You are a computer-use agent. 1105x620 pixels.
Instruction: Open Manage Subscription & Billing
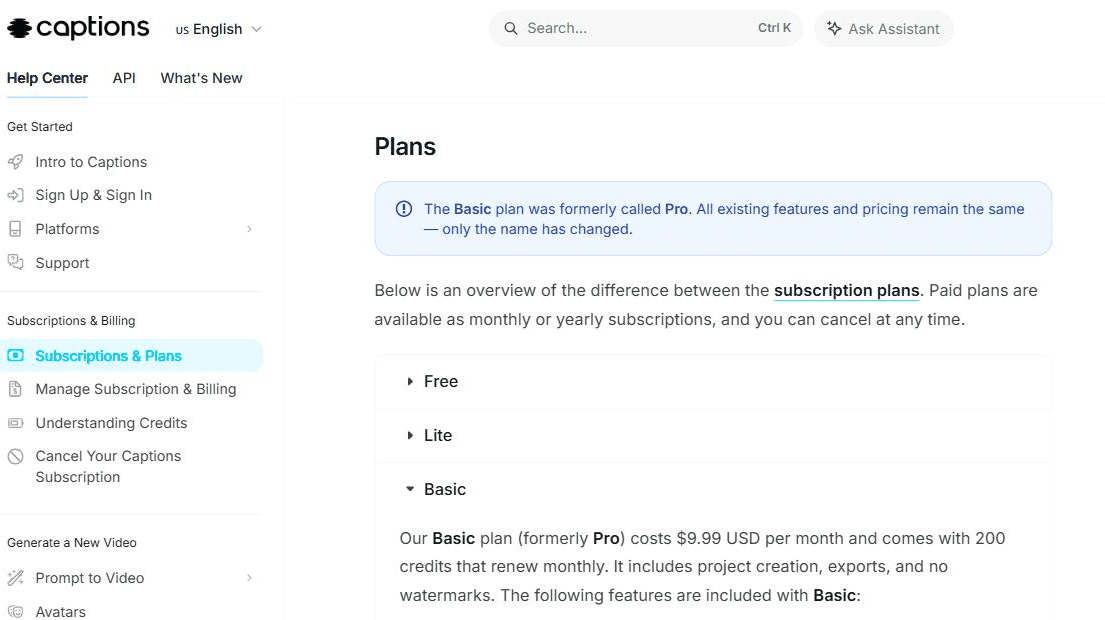(x=136, y=389)
